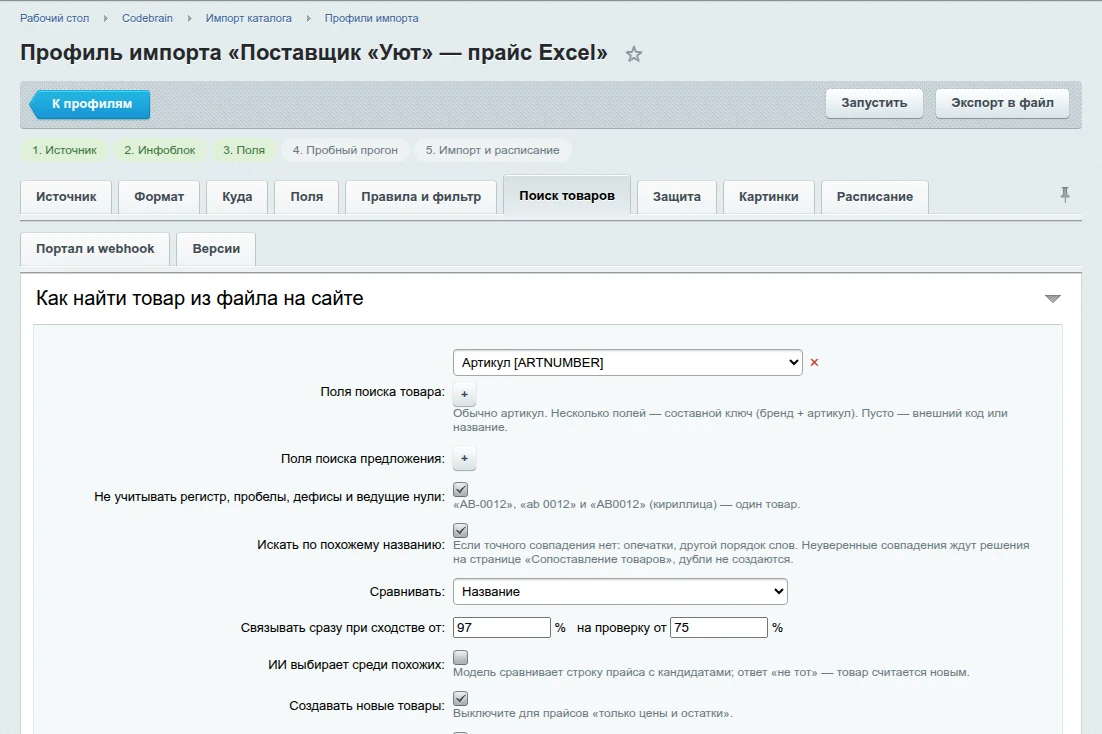1102x734 pixels.
Task: Collapse the «Как найти товар» section
Action: click(x=1052, y=299)
